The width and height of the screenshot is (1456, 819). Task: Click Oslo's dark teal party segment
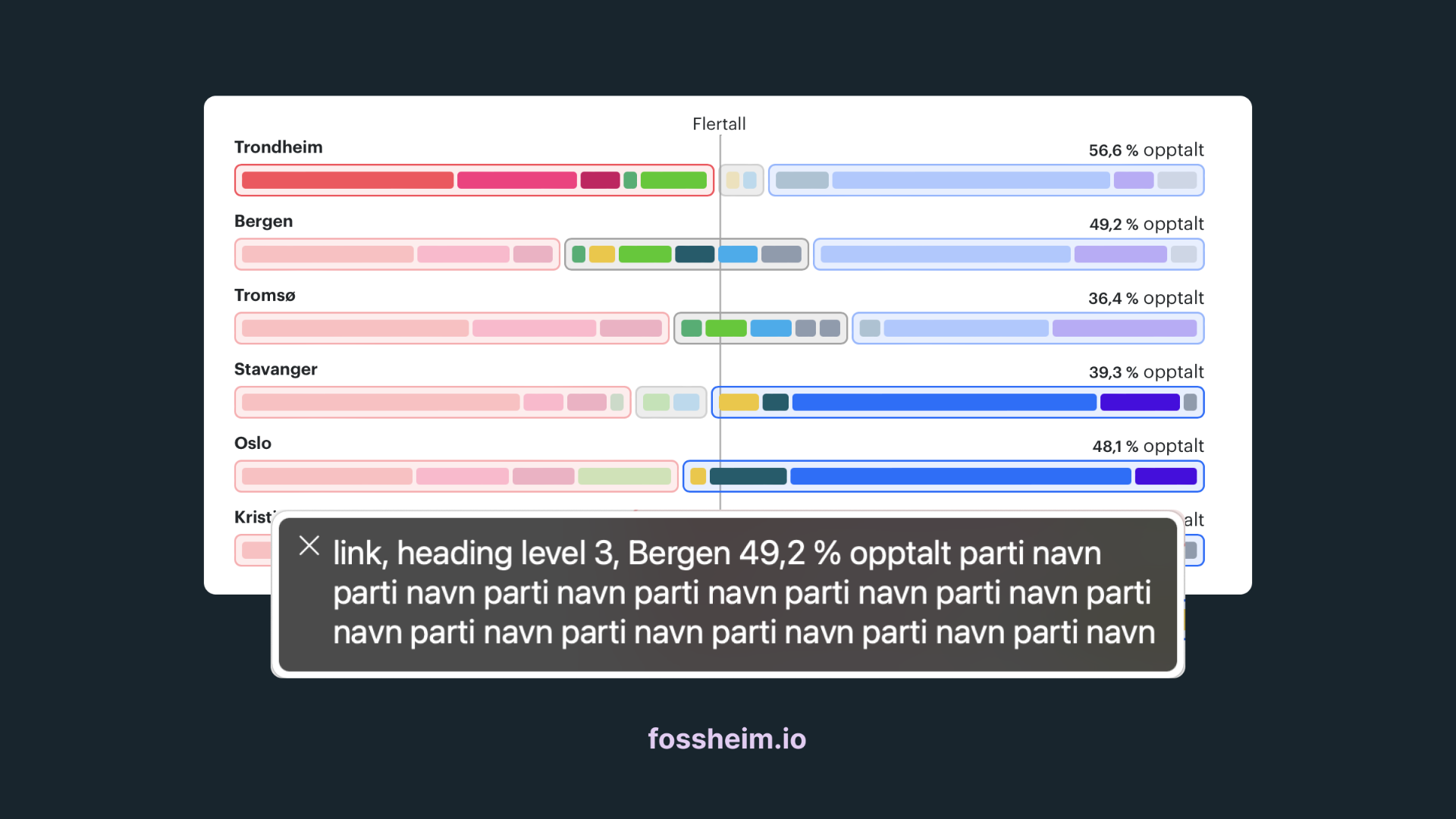pos(748,476)
